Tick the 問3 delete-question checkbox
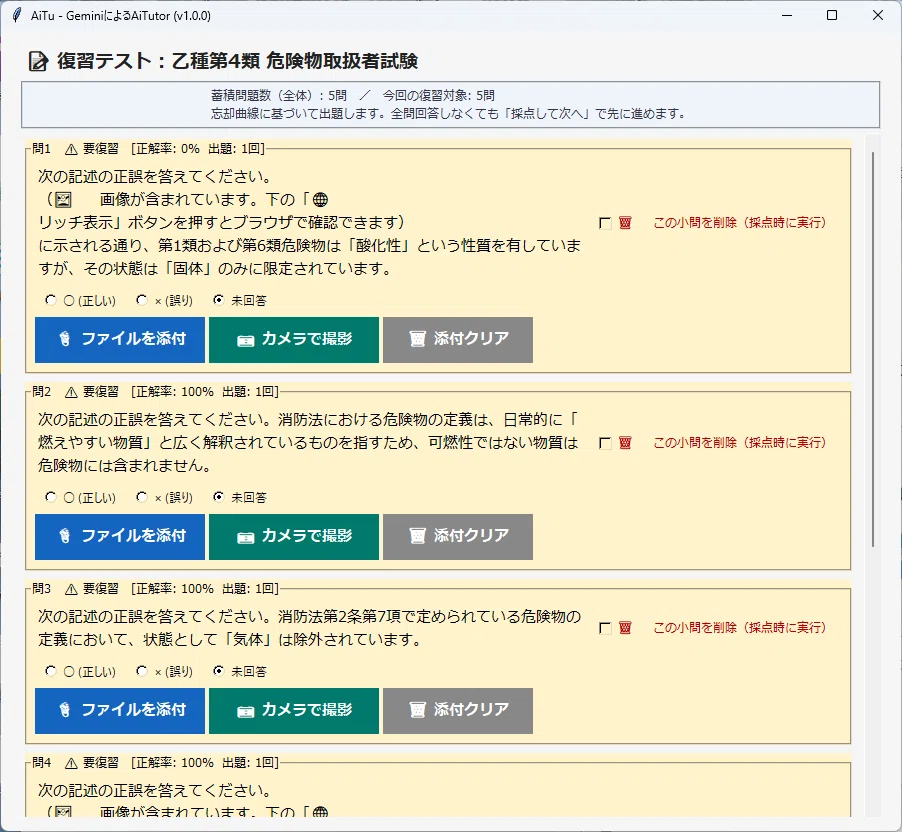The height and width of the screenshot is (832, 902). [x=605, y=628]
